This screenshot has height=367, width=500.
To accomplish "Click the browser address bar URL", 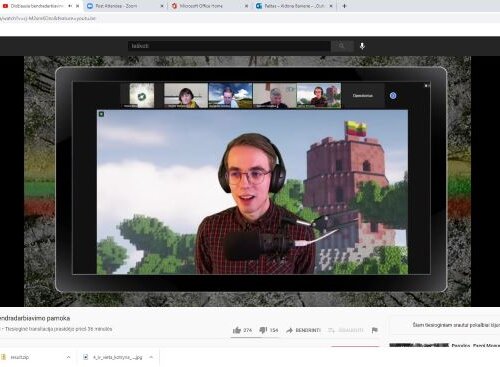I will [48, 18].
